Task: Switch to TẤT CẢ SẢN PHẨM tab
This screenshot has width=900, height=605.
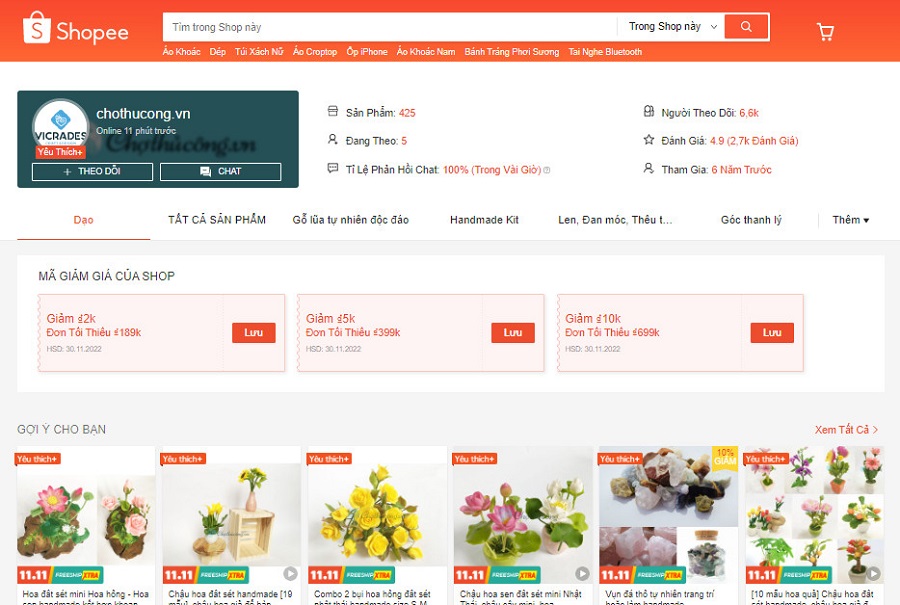Action: tap(217, 220)
